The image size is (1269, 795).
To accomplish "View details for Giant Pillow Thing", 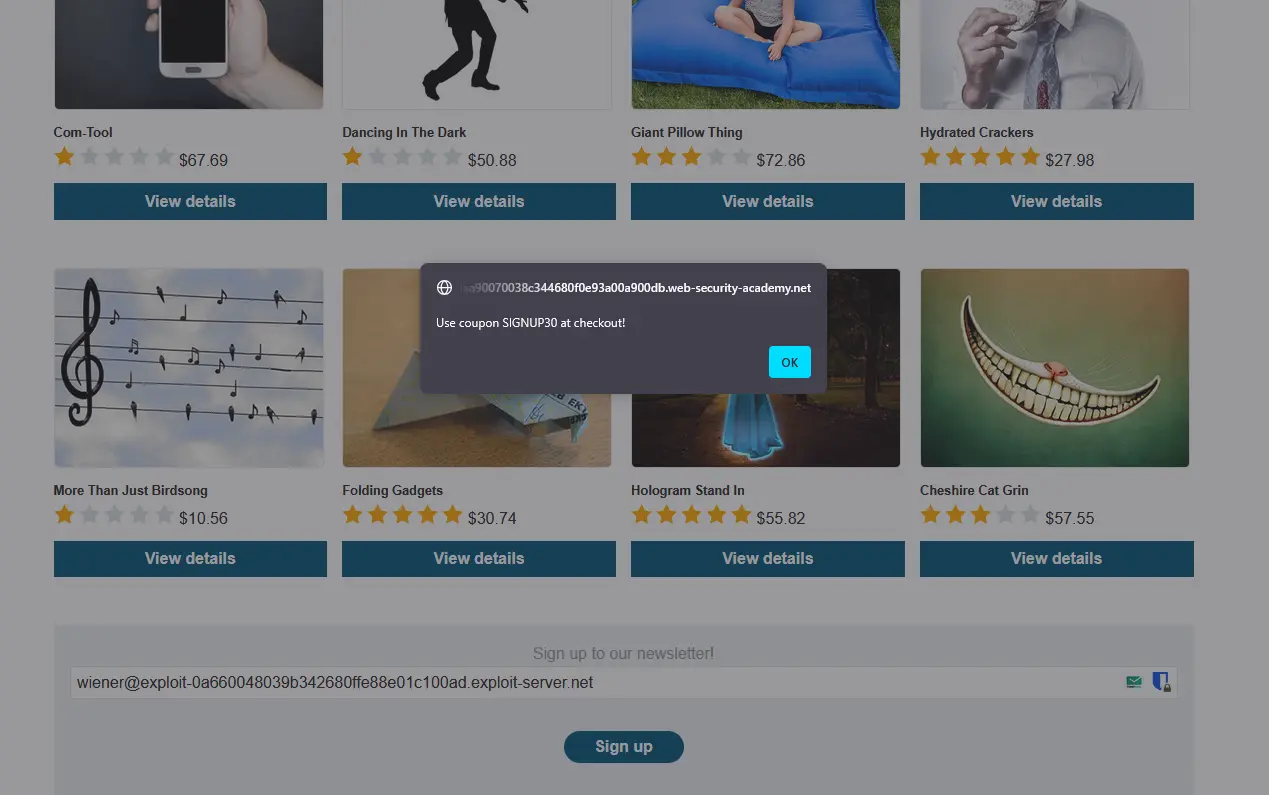I will pos(768,201).
